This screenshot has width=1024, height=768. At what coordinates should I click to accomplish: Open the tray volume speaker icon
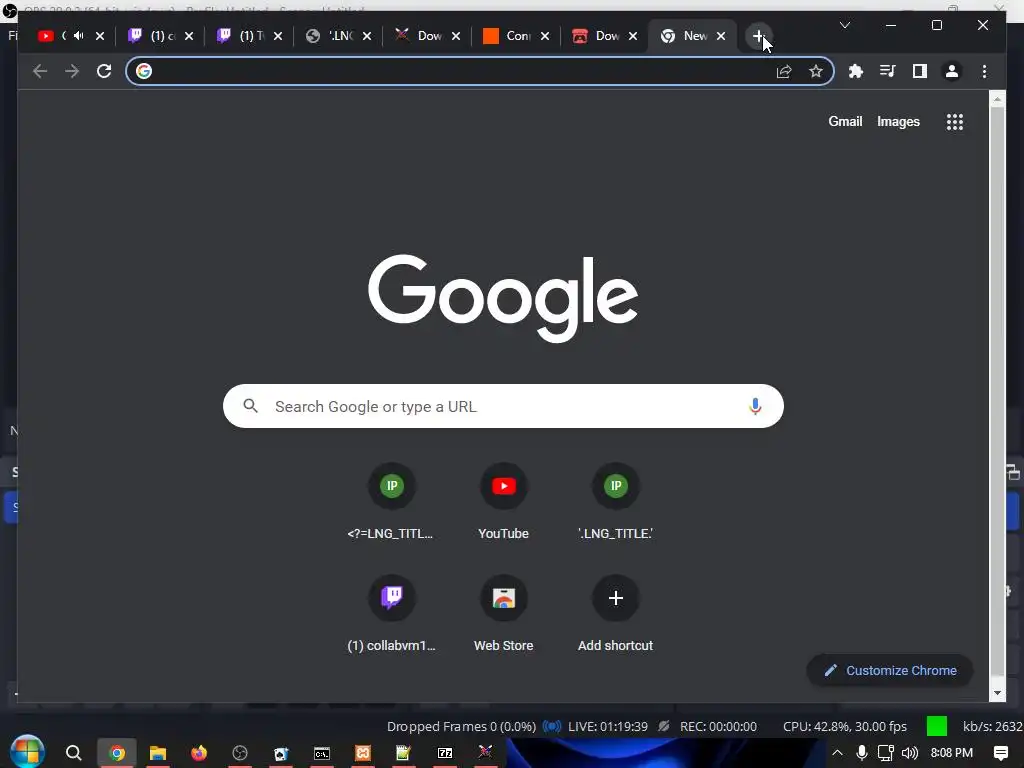[x=910, y=753]
